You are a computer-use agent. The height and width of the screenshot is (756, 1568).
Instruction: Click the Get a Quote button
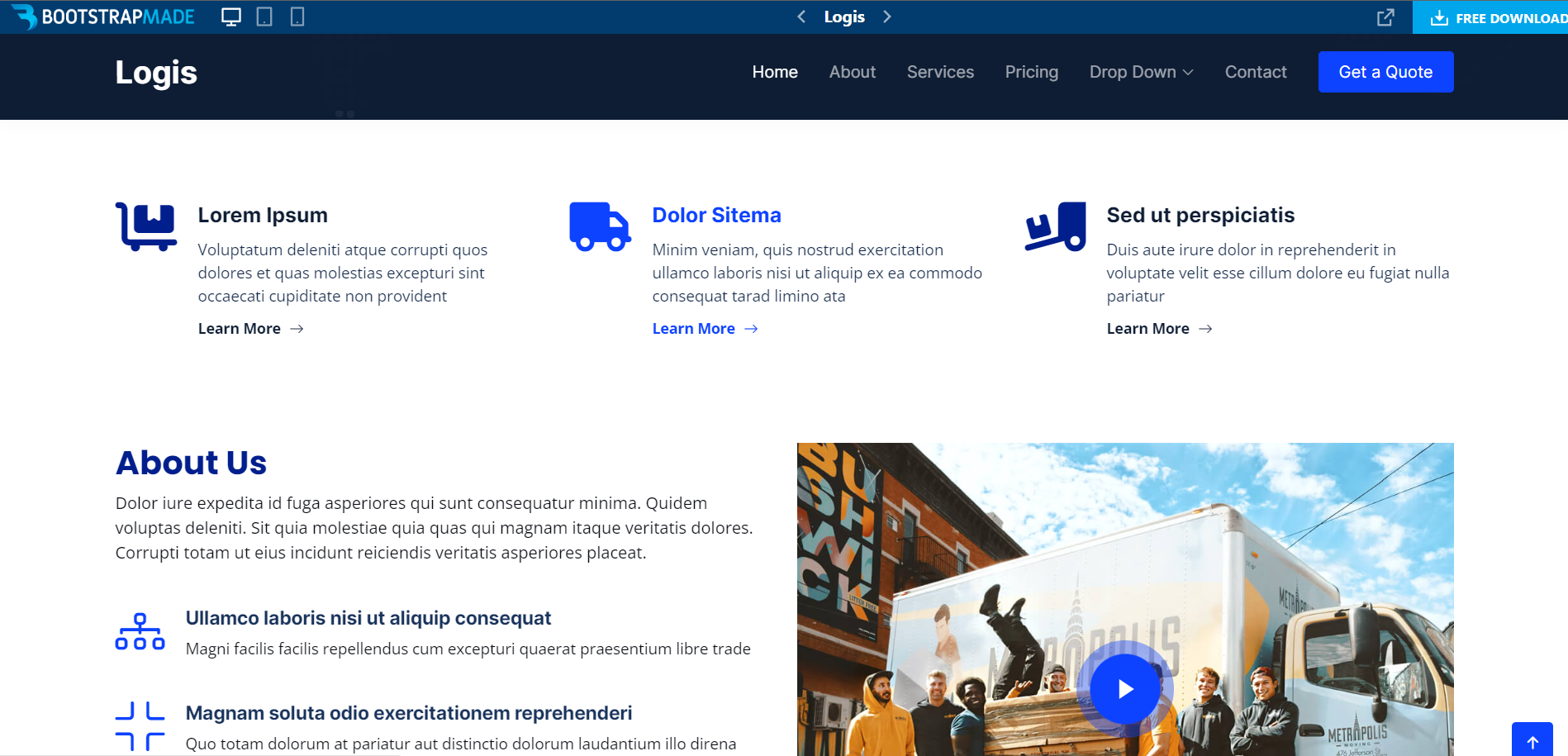coord(1385,72)
